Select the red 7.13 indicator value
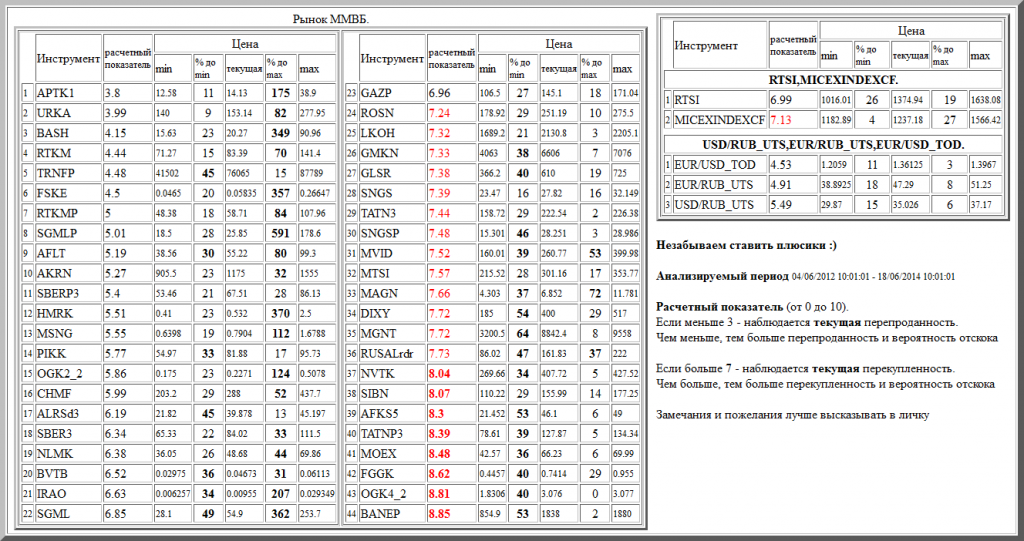This screenshot has height=541, width=1024. [781, 120]
